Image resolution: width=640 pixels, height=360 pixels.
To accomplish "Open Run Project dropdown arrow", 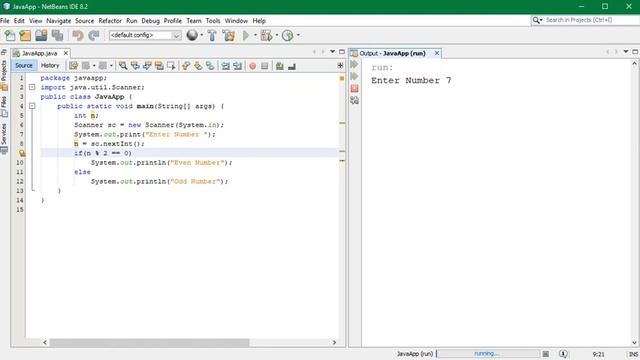I will 256,36.
